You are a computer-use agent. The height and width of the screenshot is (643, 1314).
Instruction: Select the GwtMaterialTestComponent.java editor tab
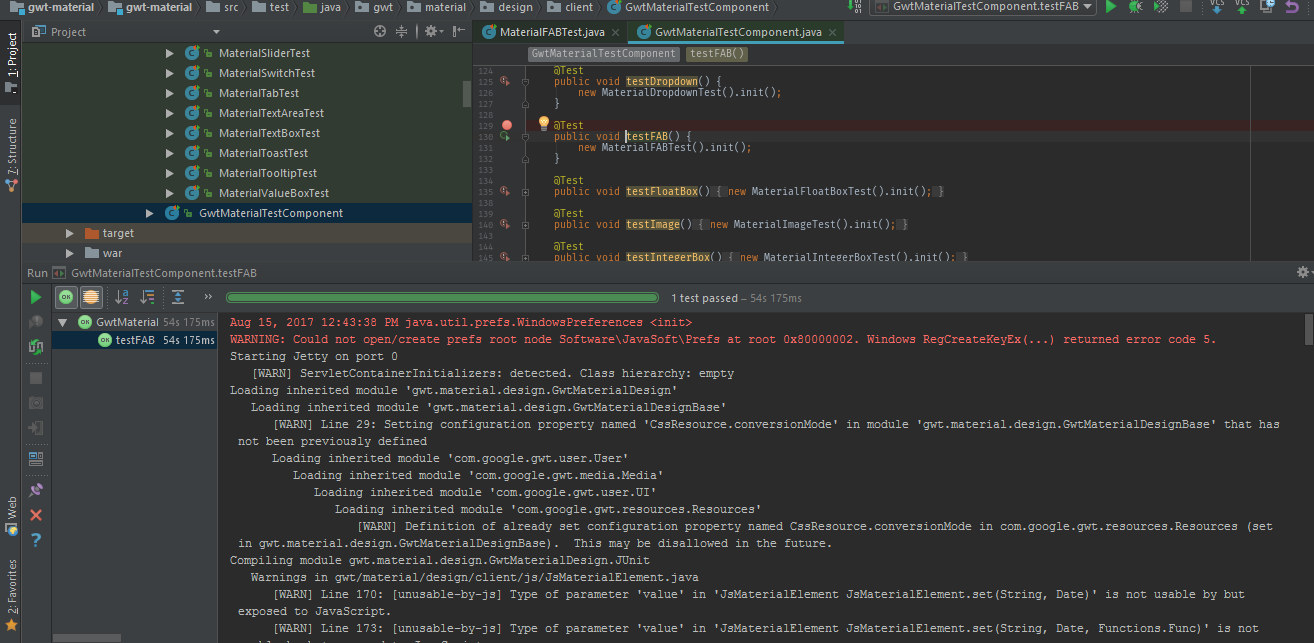pyautogui.click(x=738, y=32)
